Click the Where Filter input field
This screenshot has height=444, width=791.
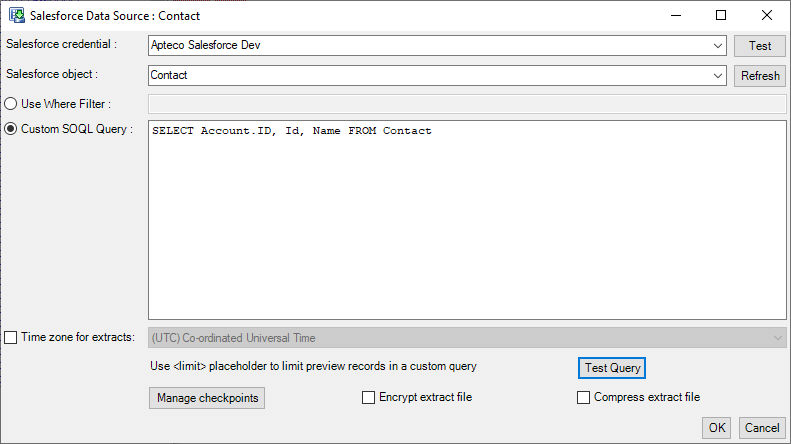(x=467, y=104)
